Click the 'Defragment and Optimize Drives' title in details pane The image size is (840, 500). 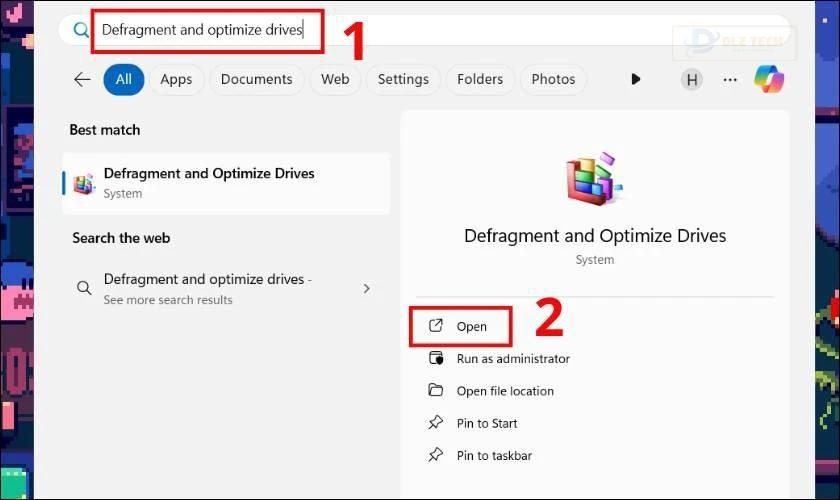[x=595, y=236]
